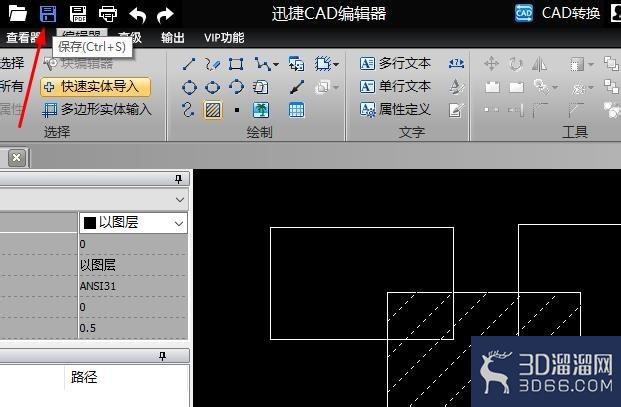Select the Rectangle drawing tool
The image size is (621, 407).
[x=236, y=64]
